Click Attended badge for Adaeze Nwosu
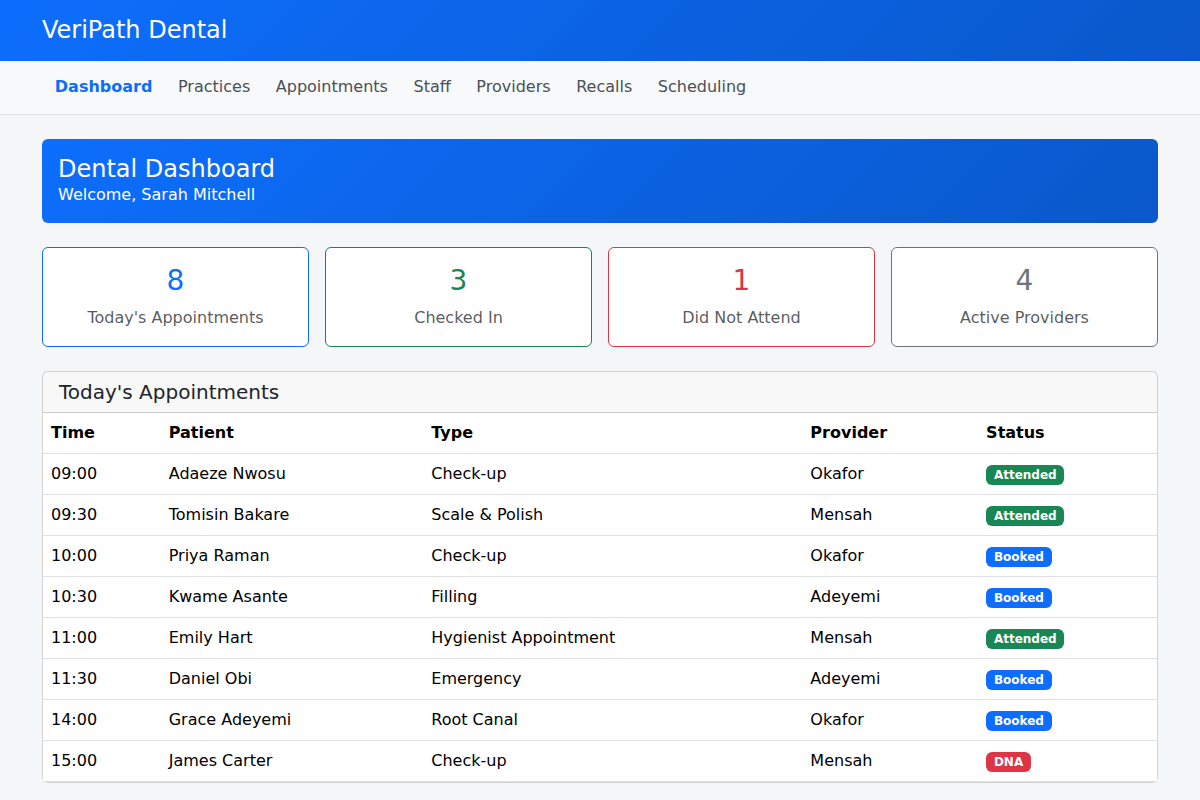This screenshot has width=1200, height=800. 1025,475
